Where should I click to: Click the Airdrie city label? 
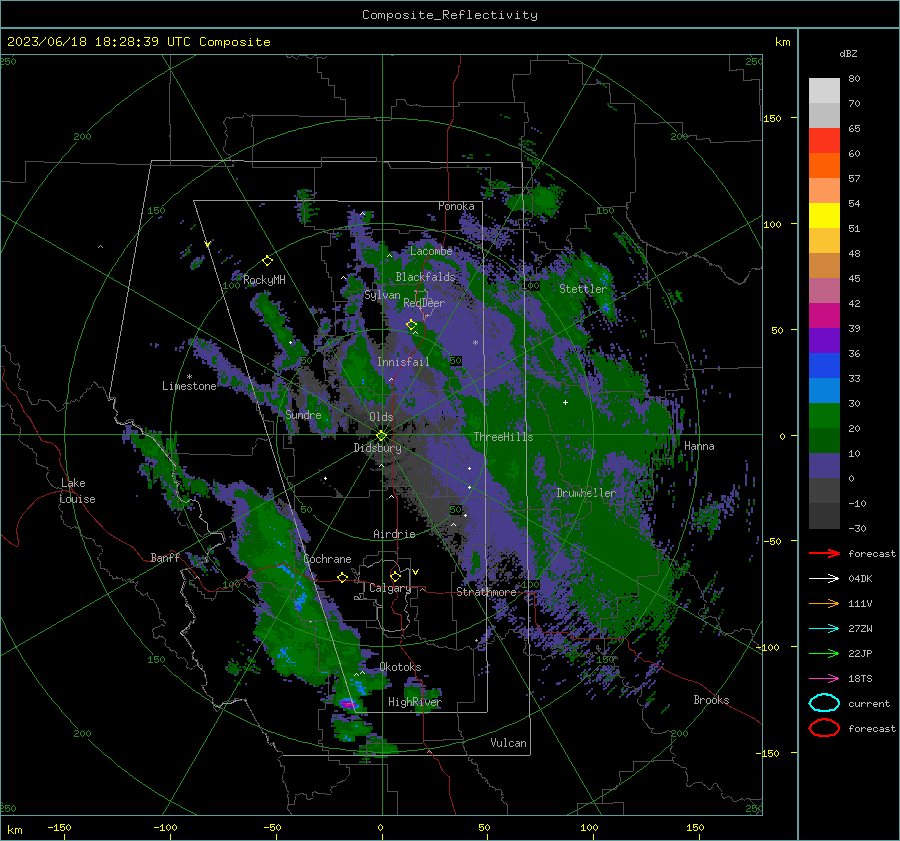(394, 534)
